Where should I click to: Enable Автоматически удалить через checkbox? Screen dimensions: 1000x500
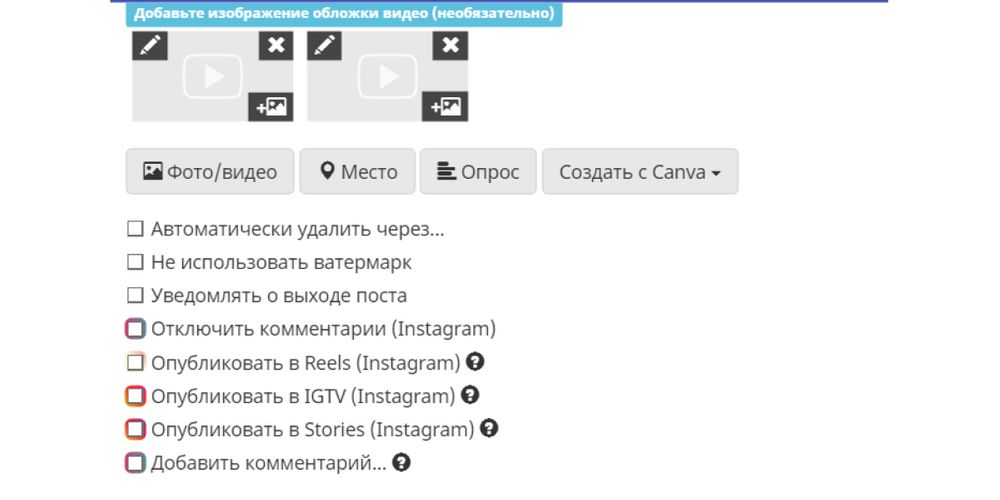tap(136, 229)
